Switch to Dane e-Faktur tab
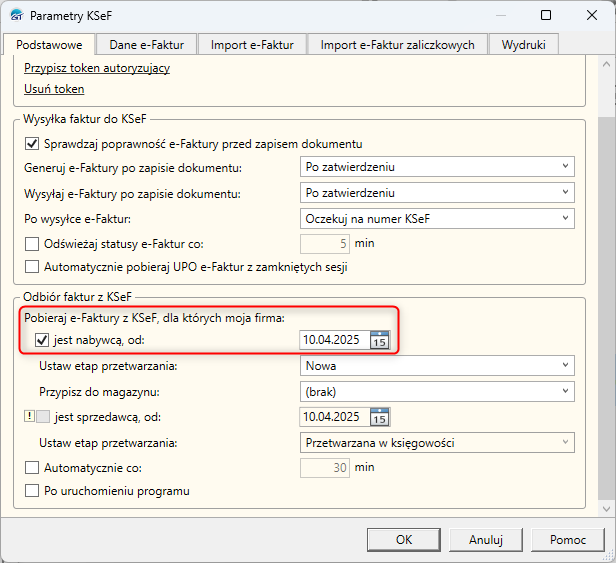 pyautogui.click(x=147, y=44)
